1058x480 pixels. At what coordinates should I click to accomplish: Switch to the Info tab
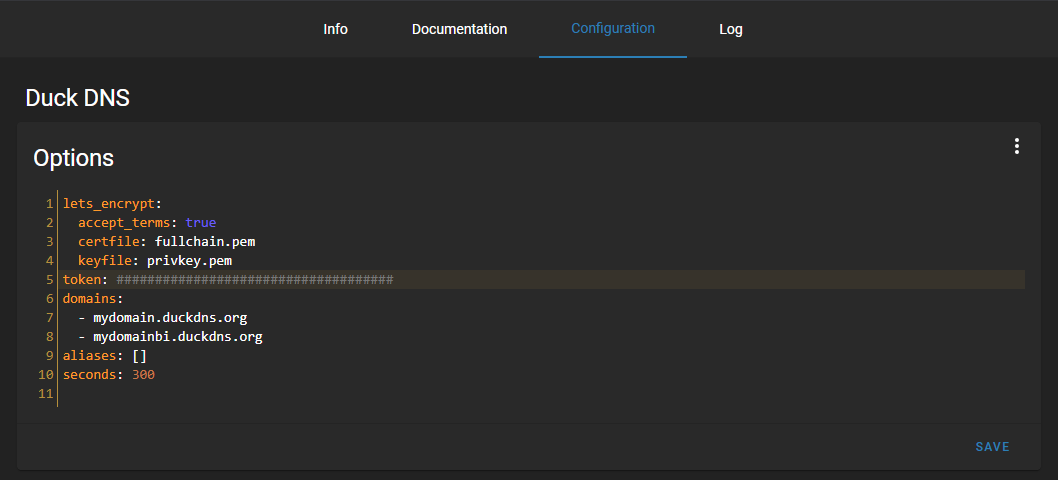pos(335,29)
